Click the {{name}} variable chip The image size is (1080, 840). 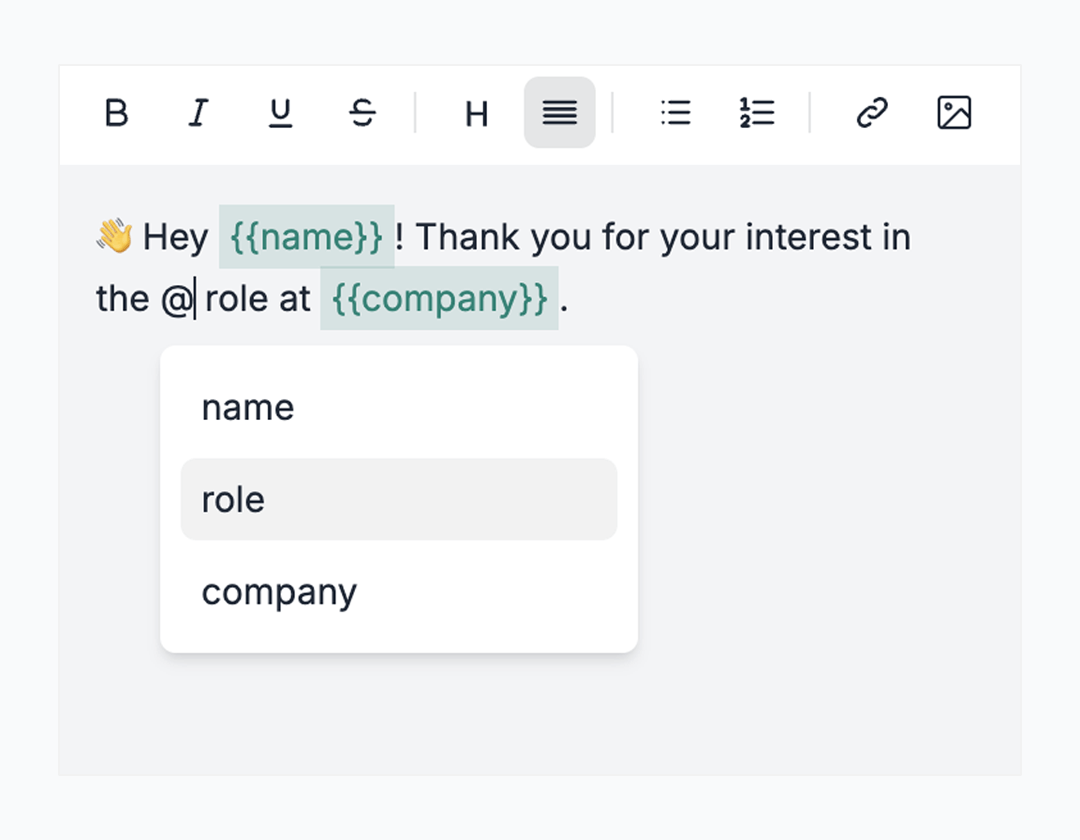(306, 237)
